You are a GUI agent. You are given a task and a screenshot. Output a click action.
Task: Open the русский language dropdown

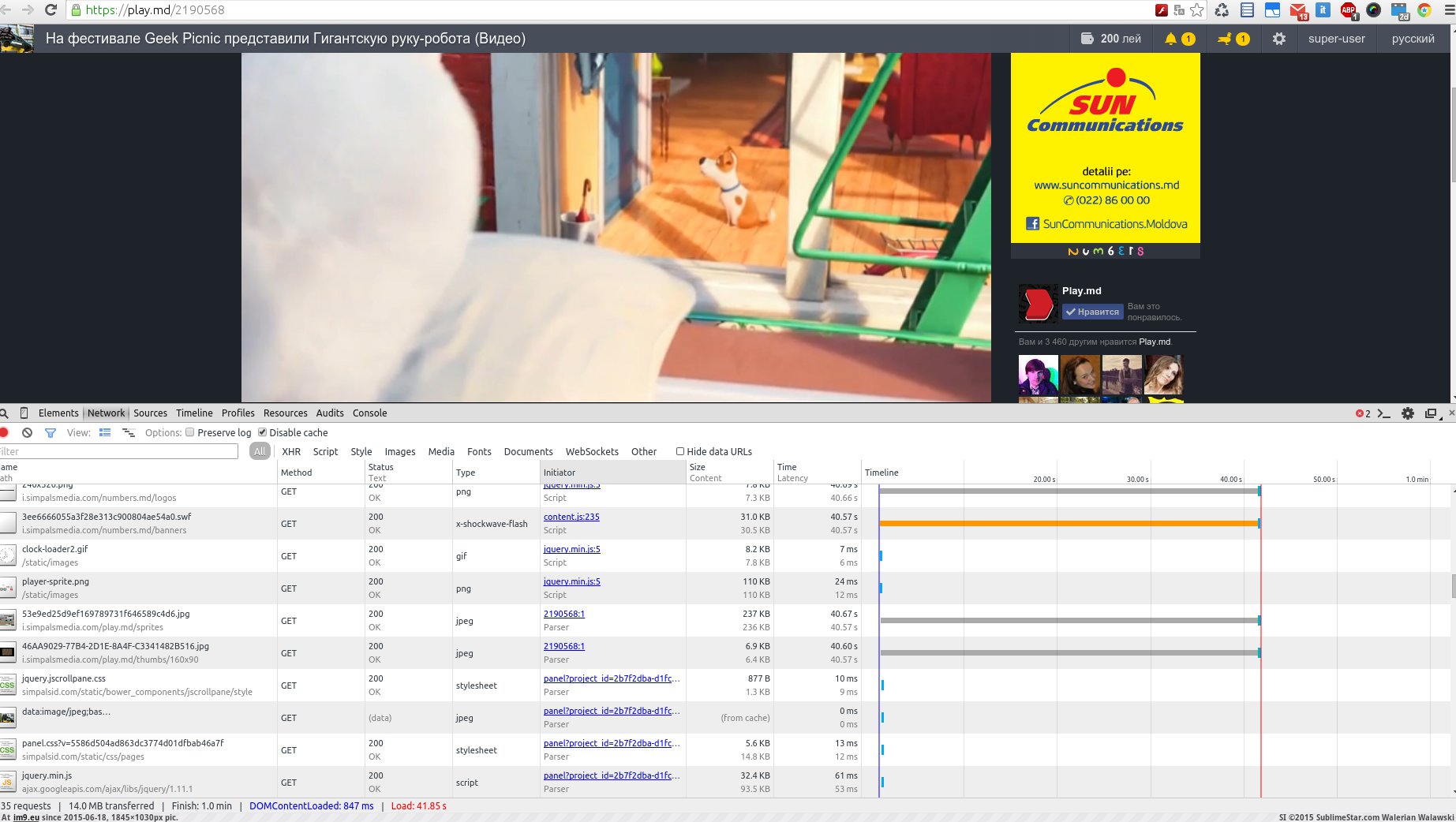click(1413, 39)
